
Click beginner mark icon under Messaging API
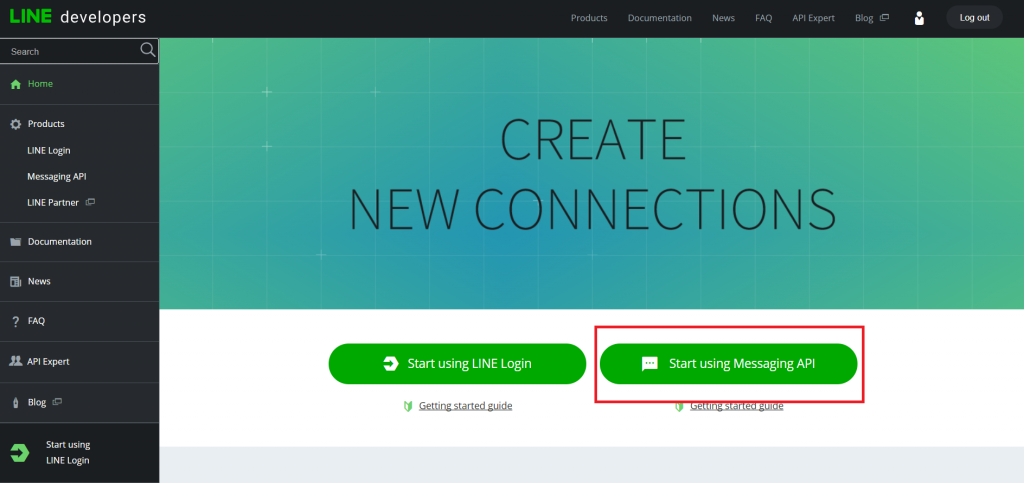click(x=679, y=406)
